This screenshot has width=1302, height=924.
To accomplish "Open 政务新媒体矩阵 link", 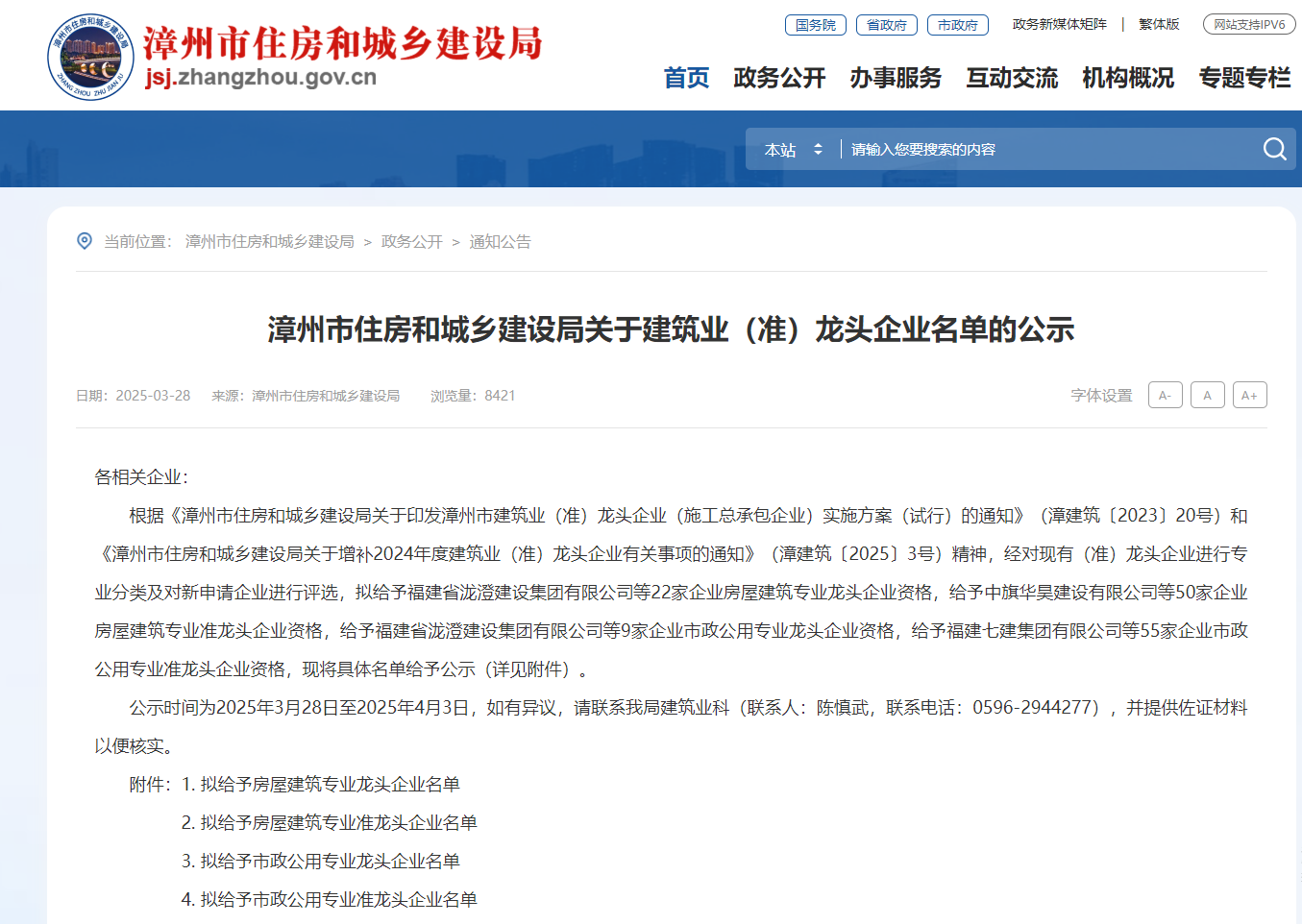I will [x=1060, y=24].
